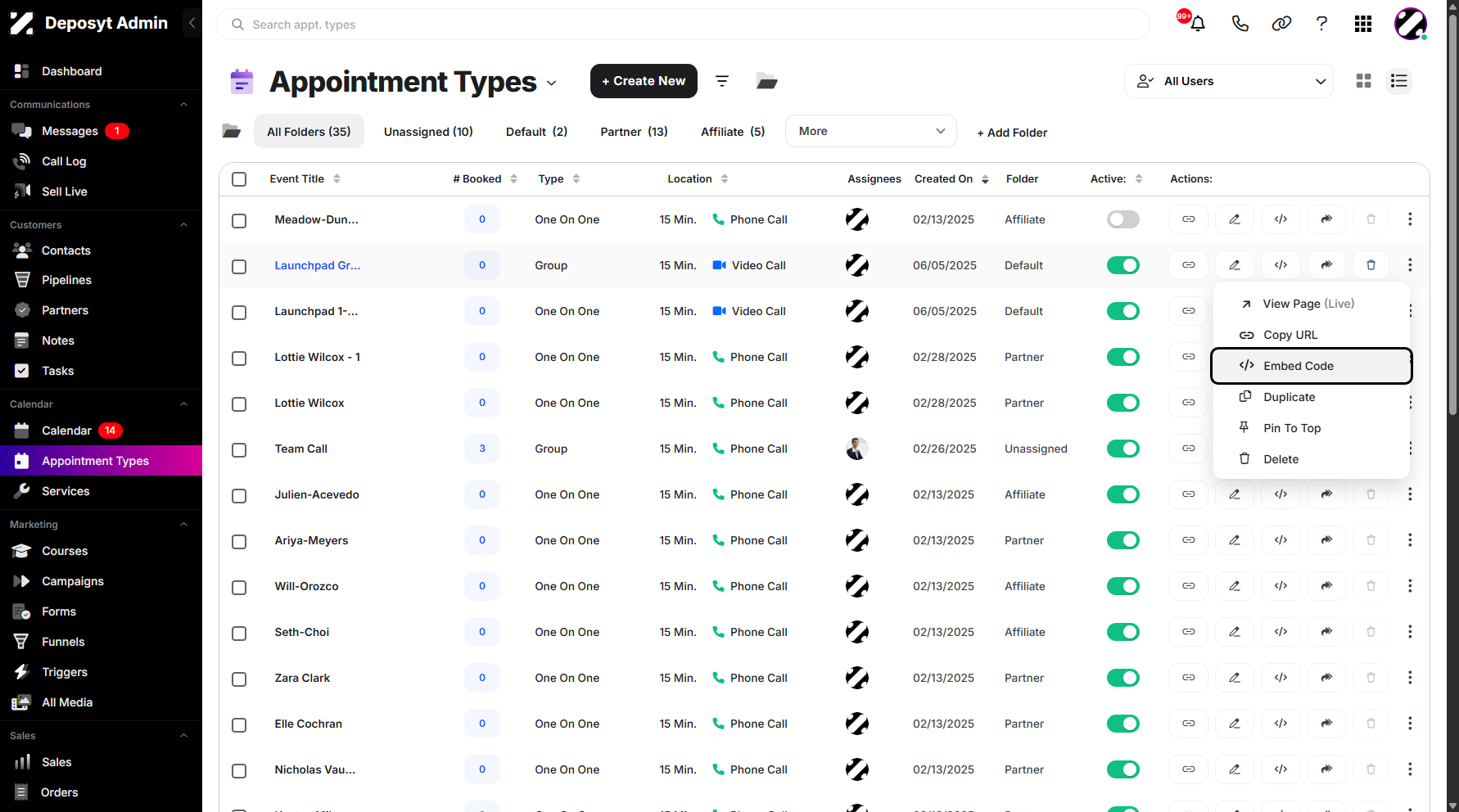Click the Create New button
The image size is (1459, 812).
(644, 81)
